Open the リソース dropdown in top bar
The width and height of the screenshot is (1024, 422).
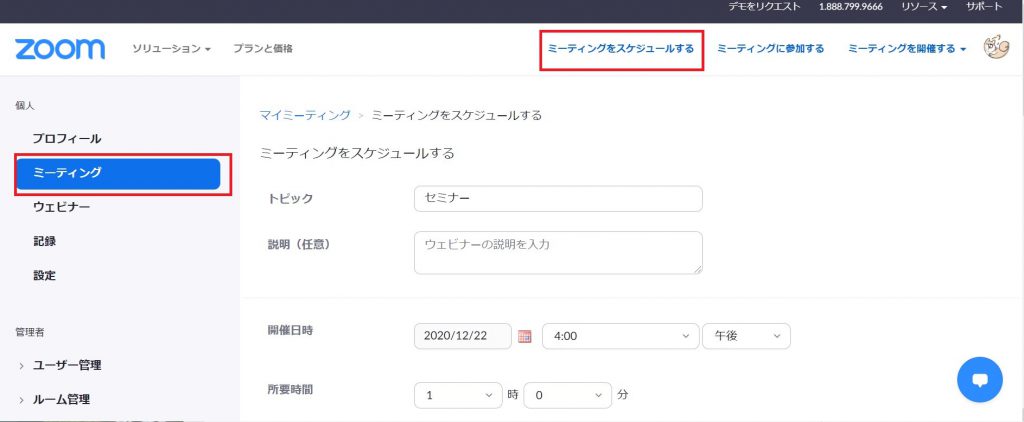[x=923, y=7]
